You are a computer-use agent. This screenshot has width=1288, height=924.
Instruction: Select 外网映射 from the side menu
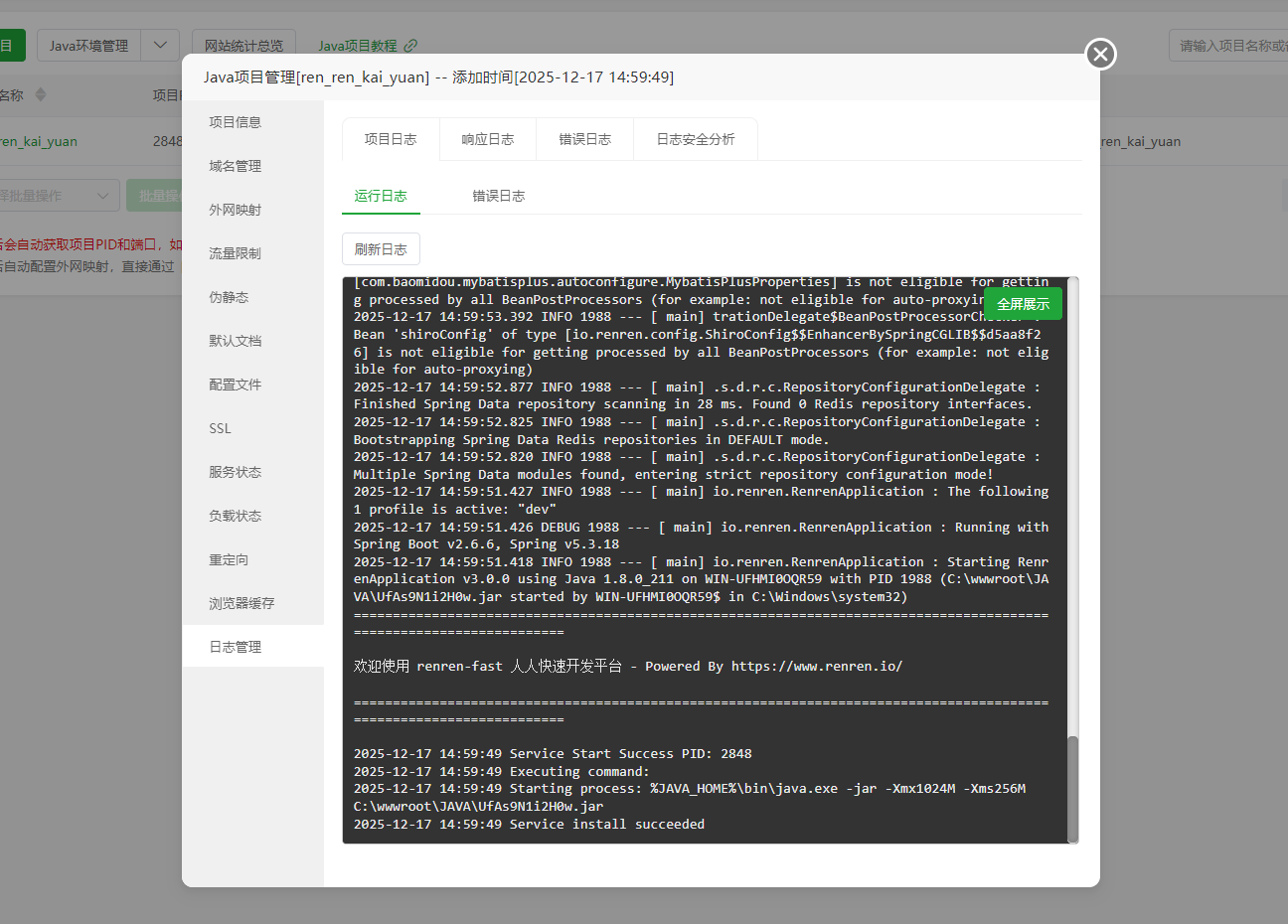[x=236, y=210]
